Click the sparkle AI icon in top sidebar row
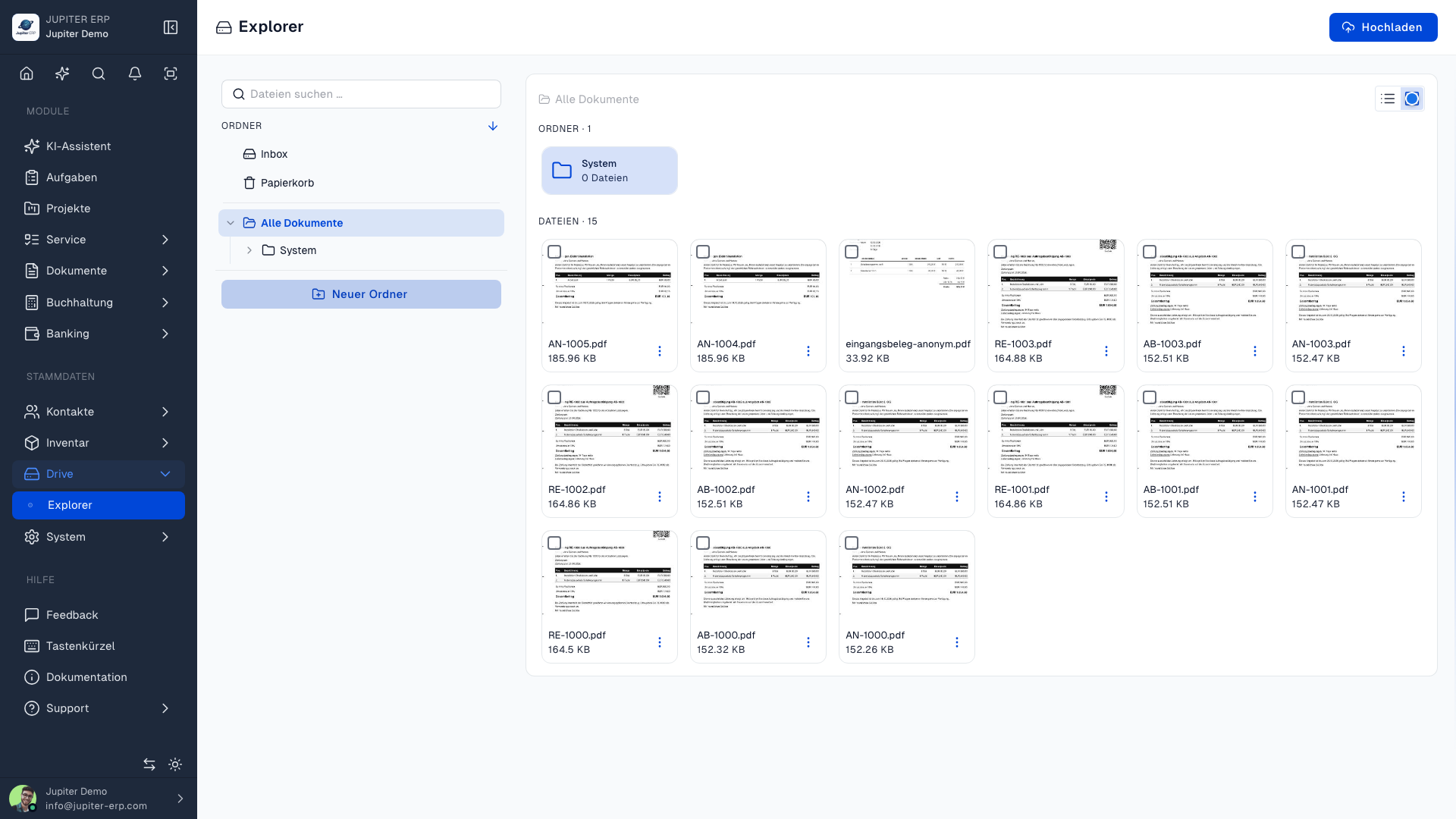The image size is (1456, 819). click(62, 74)
